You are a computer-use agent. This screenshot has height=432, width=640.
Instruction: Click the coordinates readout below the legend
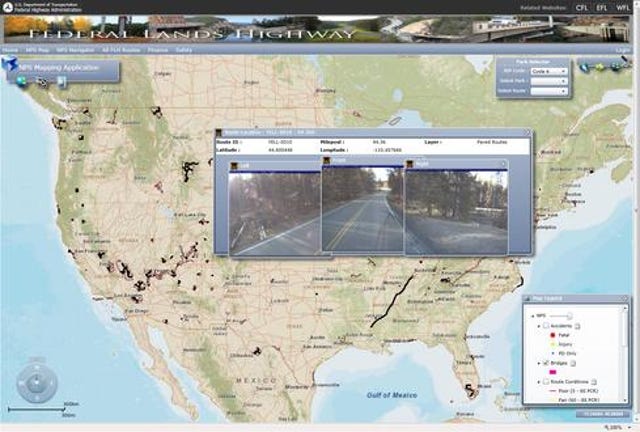click(602, 414)
